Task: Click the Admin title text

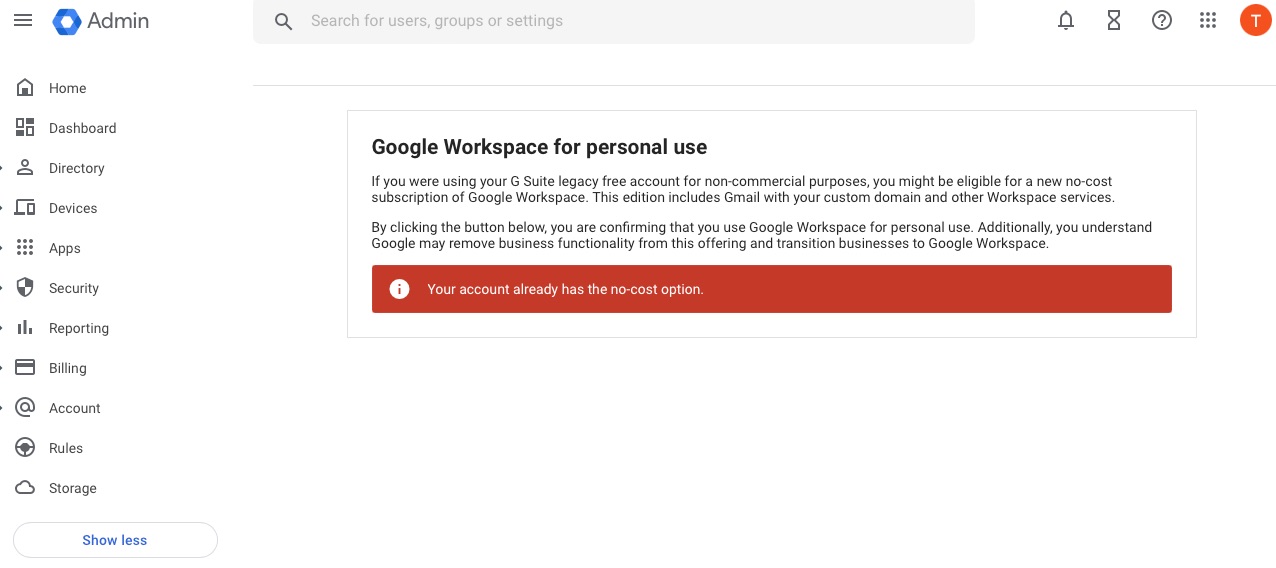Action: pyautogui.click(x=118, y=21)
